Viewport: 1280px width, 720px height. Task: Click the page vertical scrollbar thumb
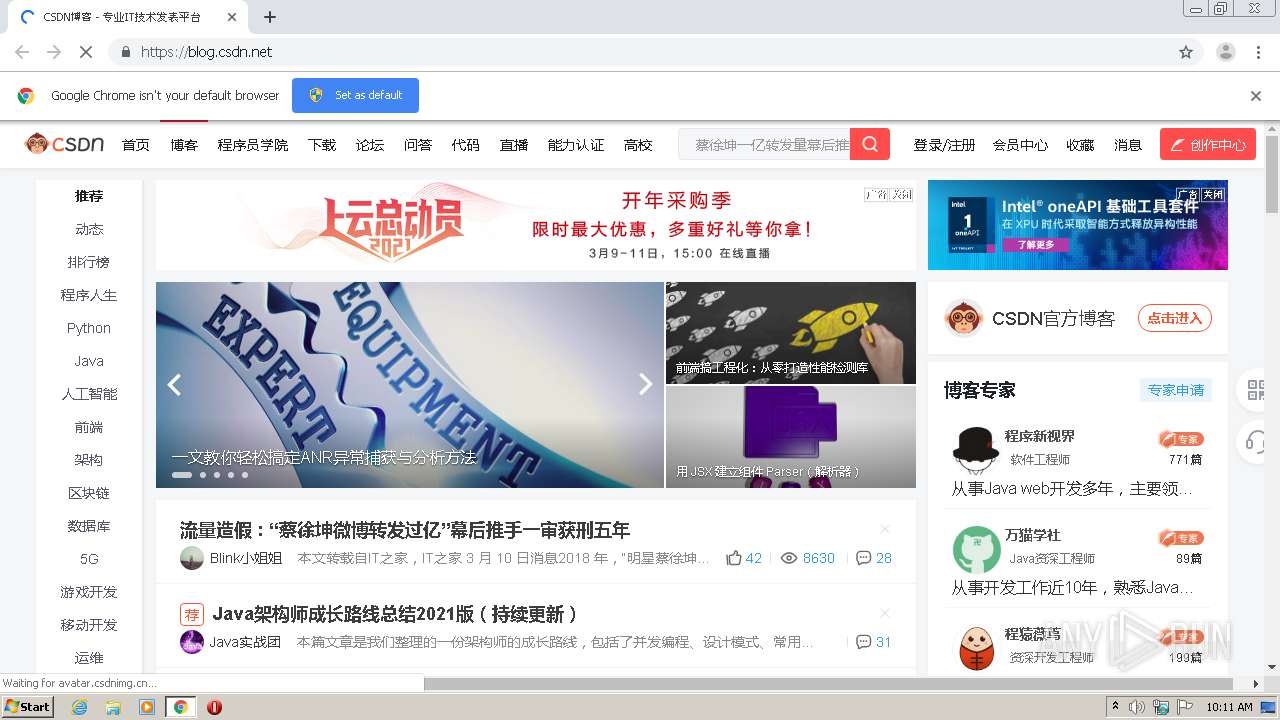click(1272, 174)
